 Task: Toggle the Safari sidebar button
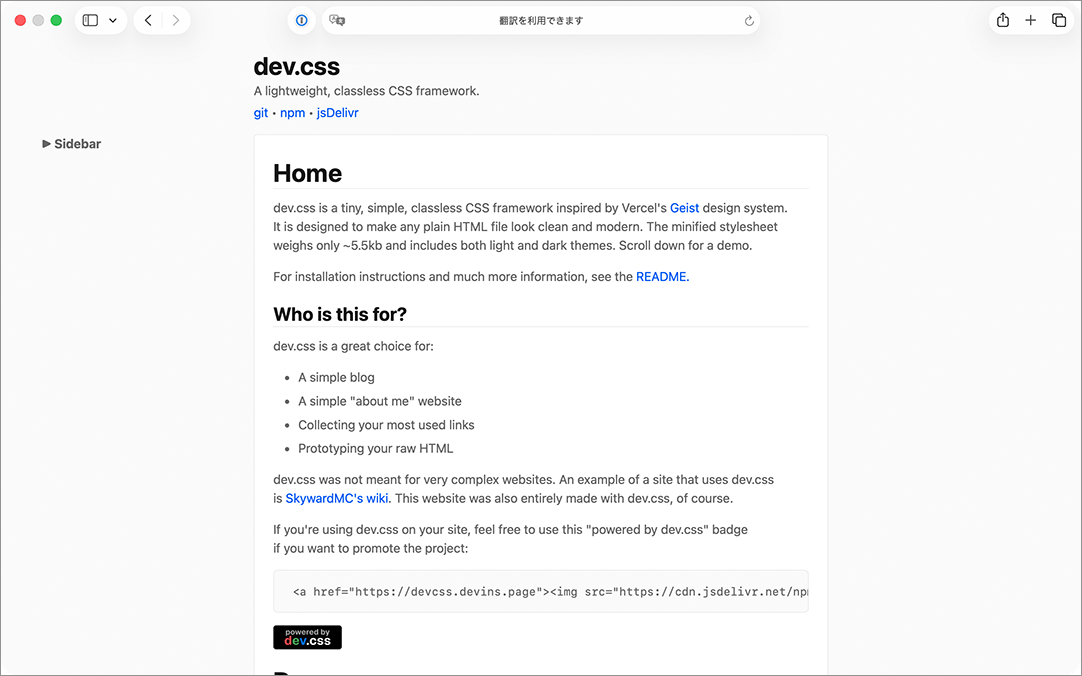tap(90, 21)
